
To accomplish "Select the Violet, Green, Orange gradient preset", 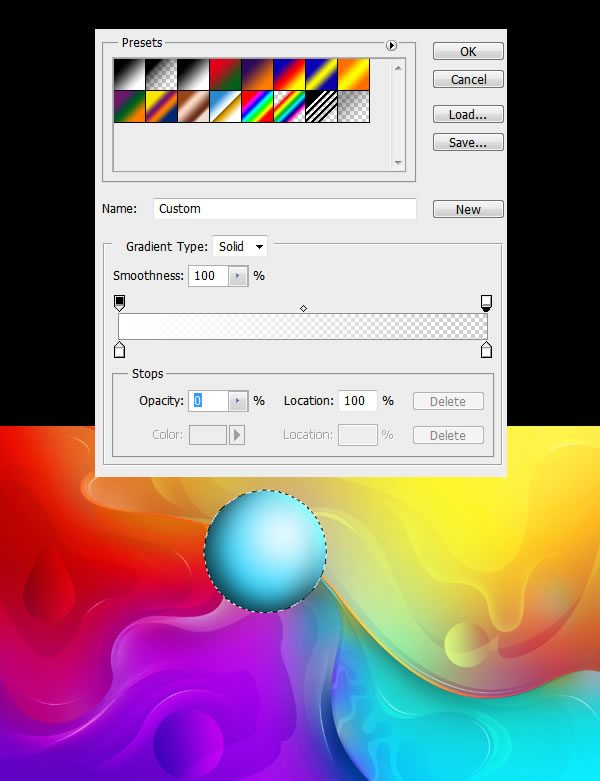I will click(x=129, y=106).
